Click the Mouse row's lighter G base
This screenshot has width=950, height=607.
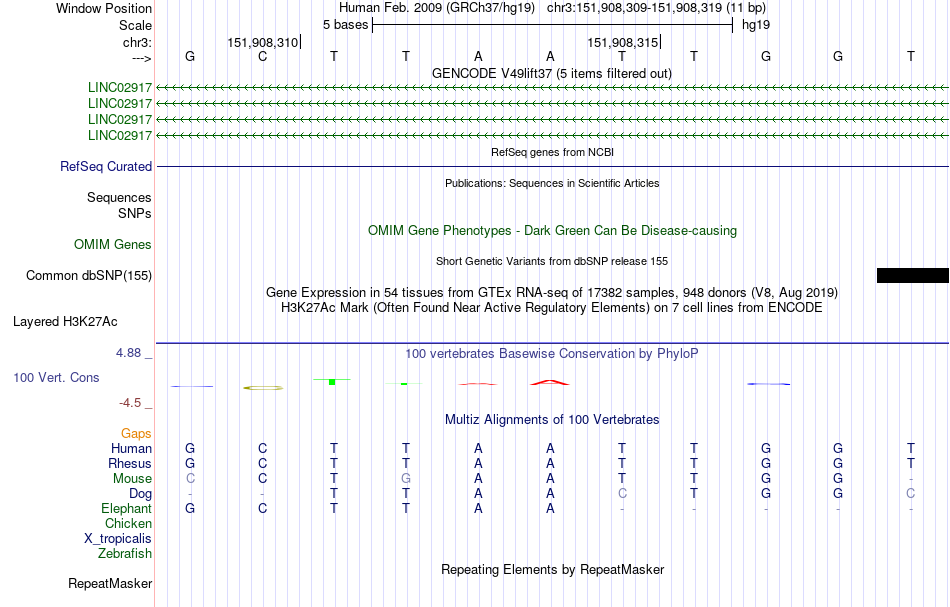click(406, 479)
